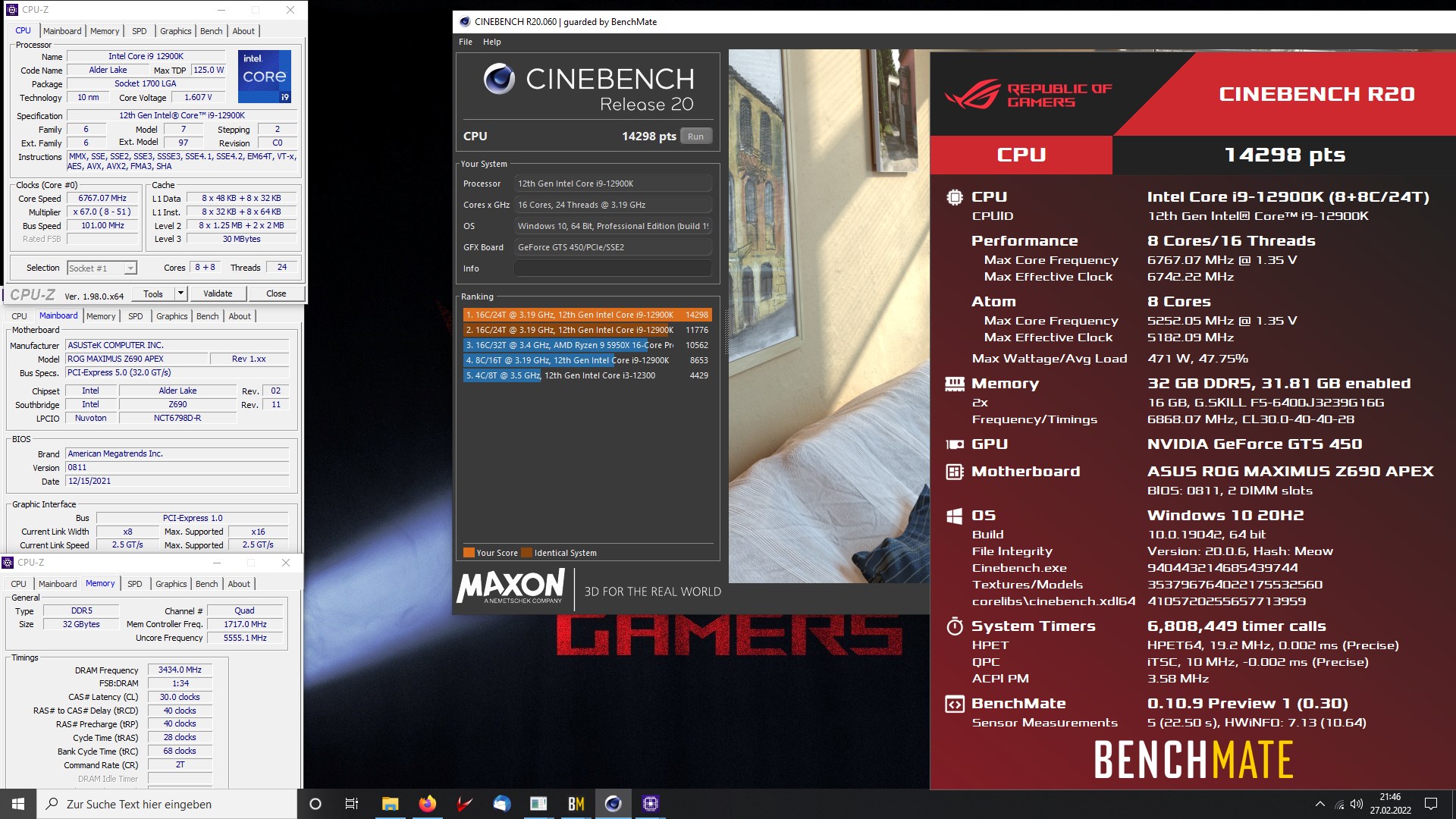Viewport: 1456px width, 819px height.
Task: Select the AMD Ryzen 9 5950X ranking row
Action: click(588, 345)
